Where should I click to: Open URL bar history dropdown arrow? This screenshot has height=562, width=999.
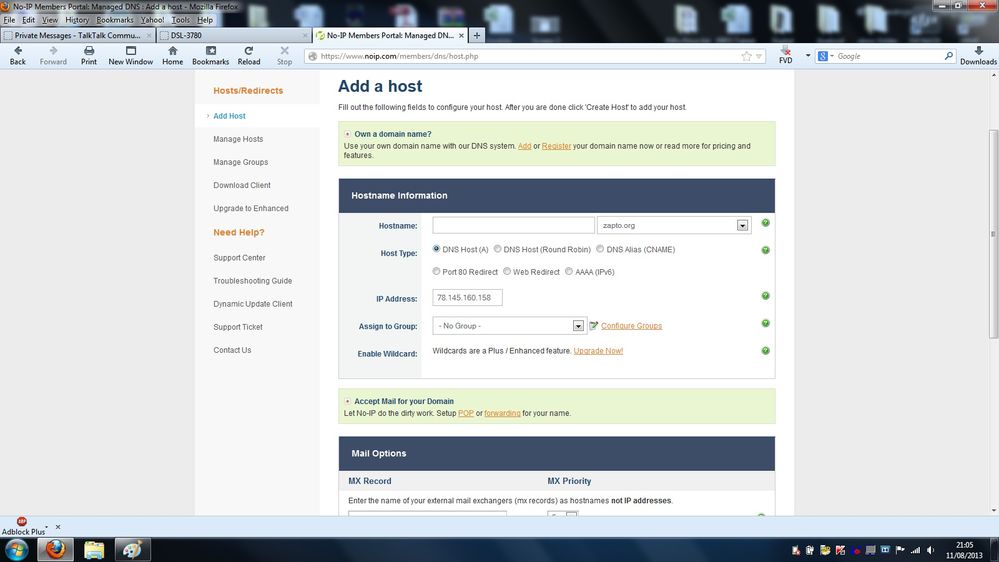[x=759, y=56]
